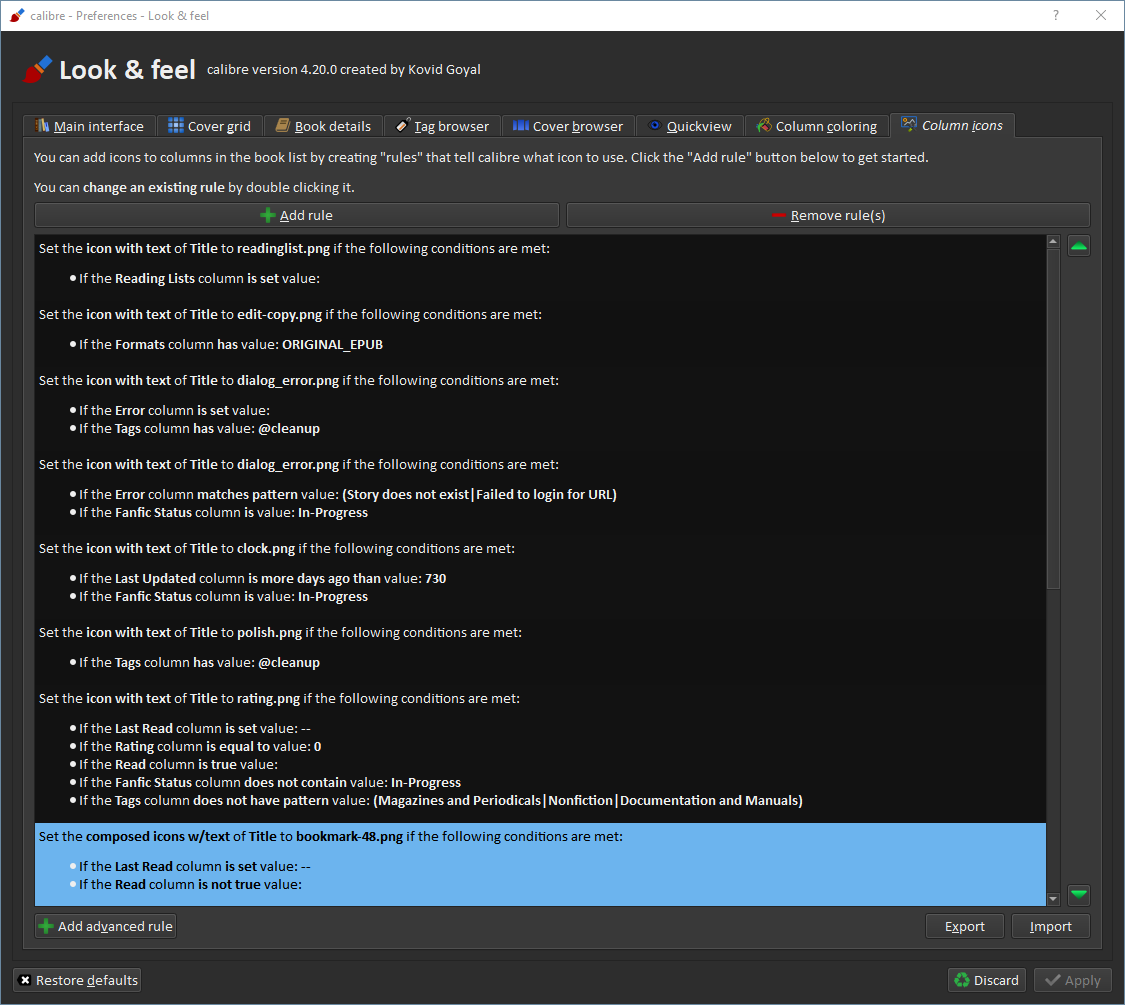Screen dimensions: 1125x1005
Task: Switch to the Quickview tab
Action: (689, 126)
